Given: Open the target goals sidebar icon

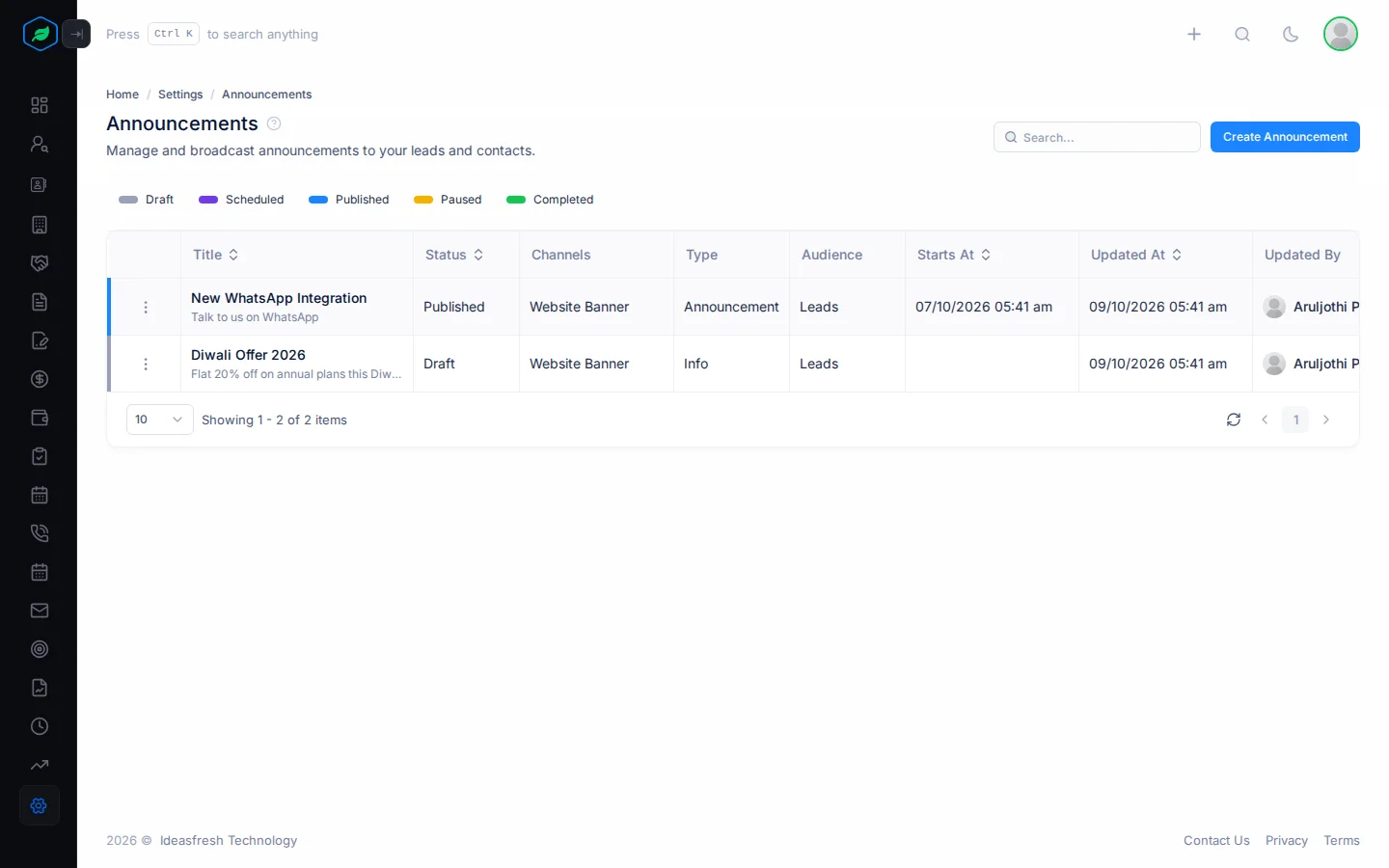Looking at the screenshot, I should (x=40, y=649).
